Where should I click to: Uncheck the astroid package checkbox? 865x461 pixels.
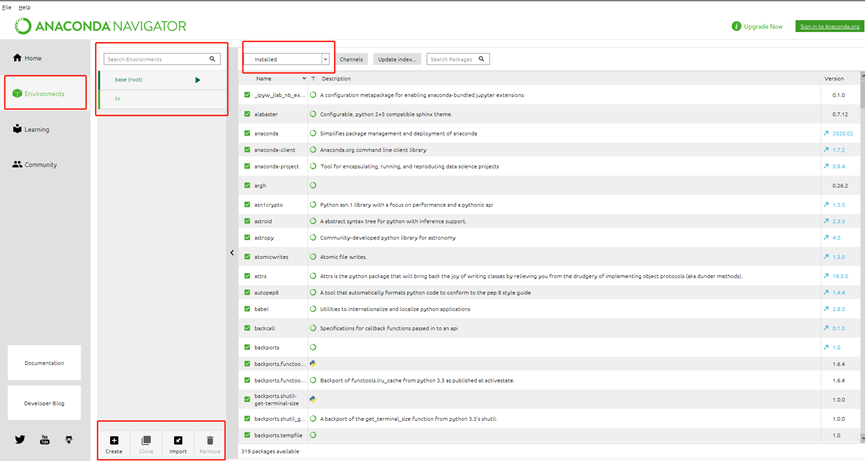247,221
